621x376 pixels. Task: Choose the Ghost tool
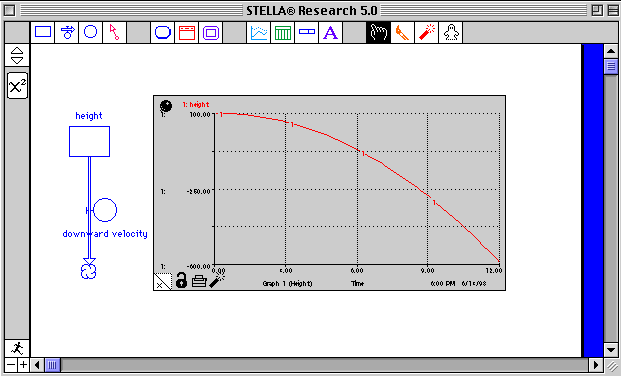click(x=451, y=32)
